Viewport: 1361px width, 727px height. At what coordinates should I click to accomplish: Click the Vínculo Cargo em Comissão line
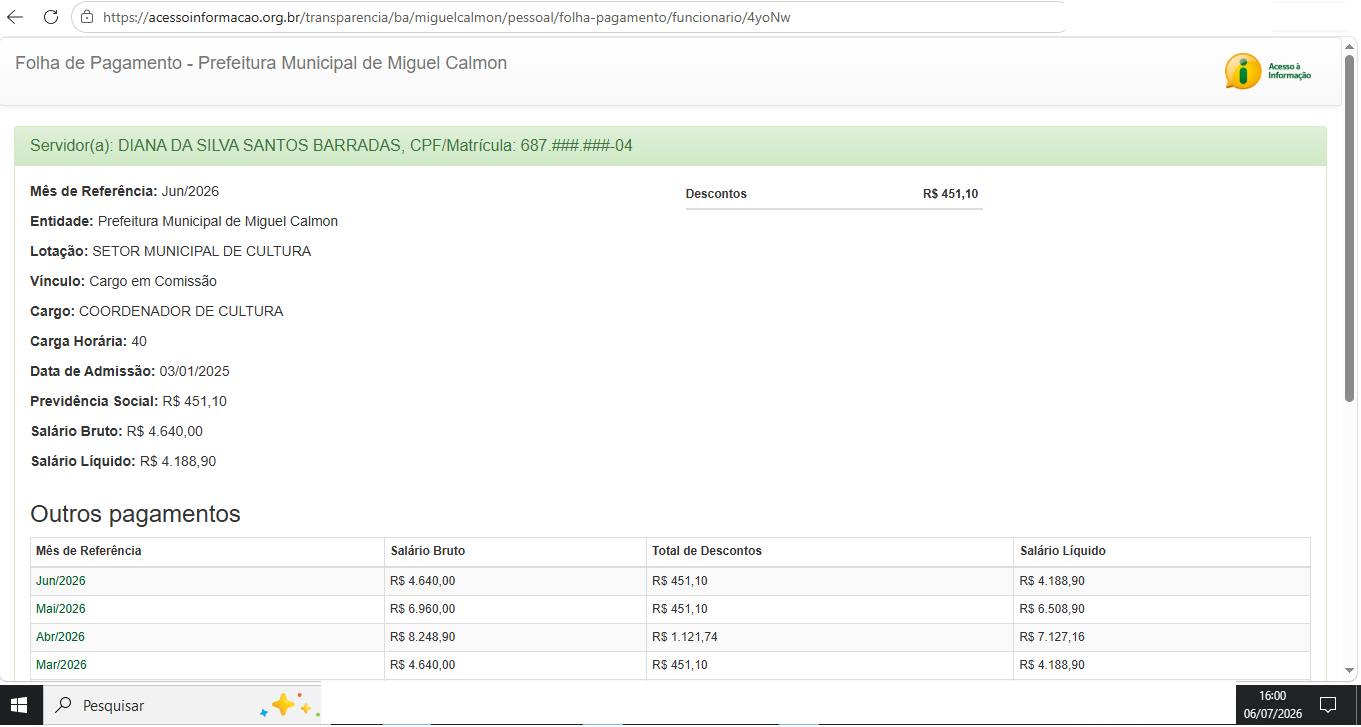(x=123, y=281)
